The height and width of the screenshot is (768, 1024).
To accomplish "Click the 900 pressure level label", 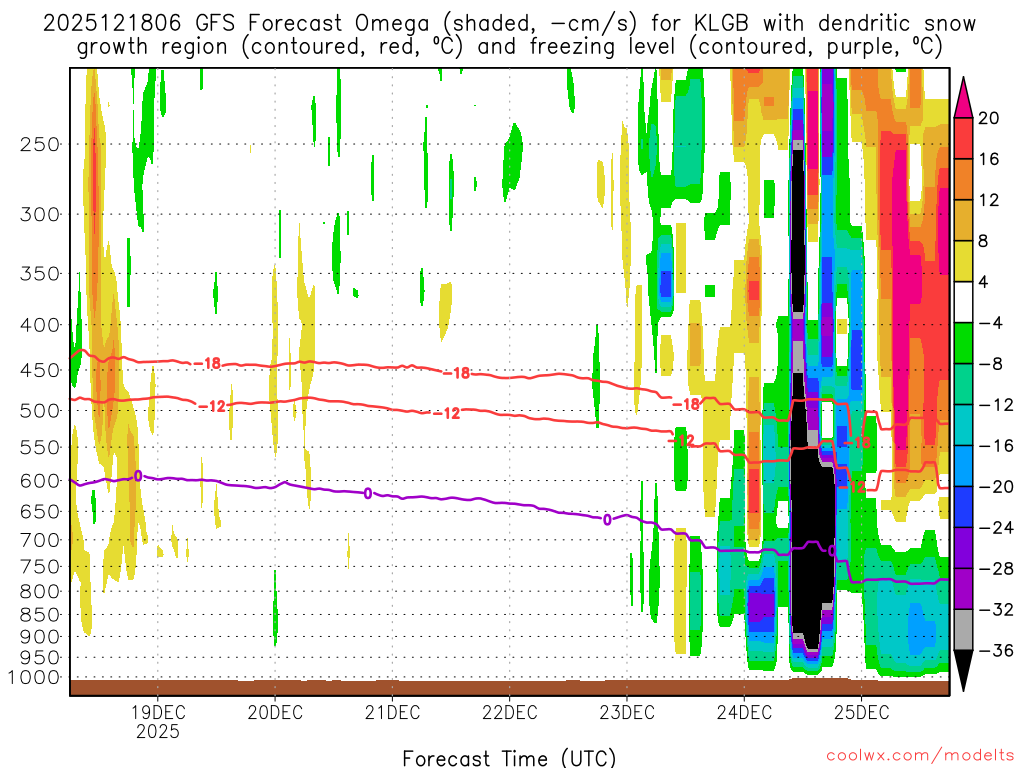I will (x=40, y=637).
